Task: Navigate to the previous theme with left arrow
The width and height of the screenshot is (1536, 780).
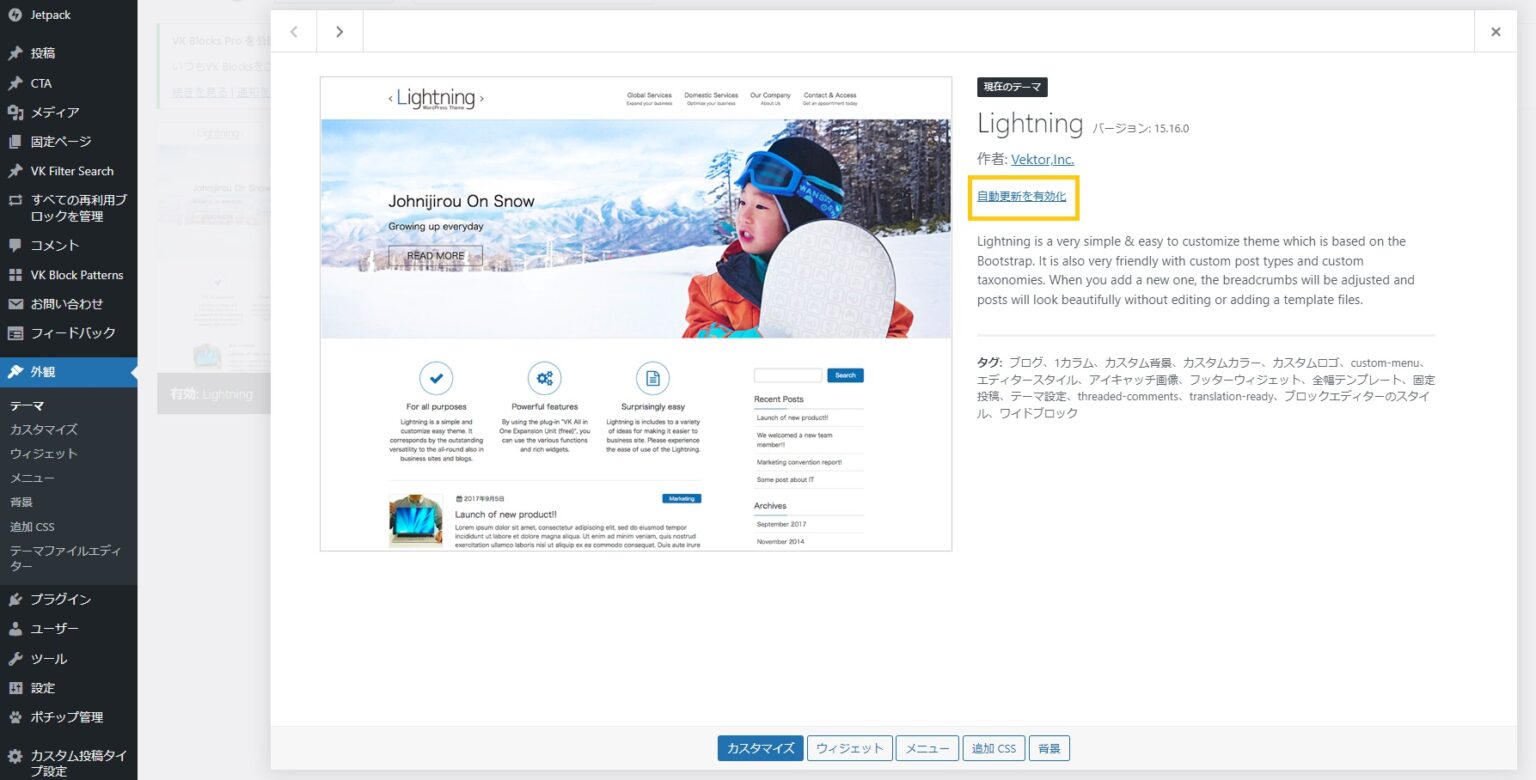Action: tap(293, 31)
